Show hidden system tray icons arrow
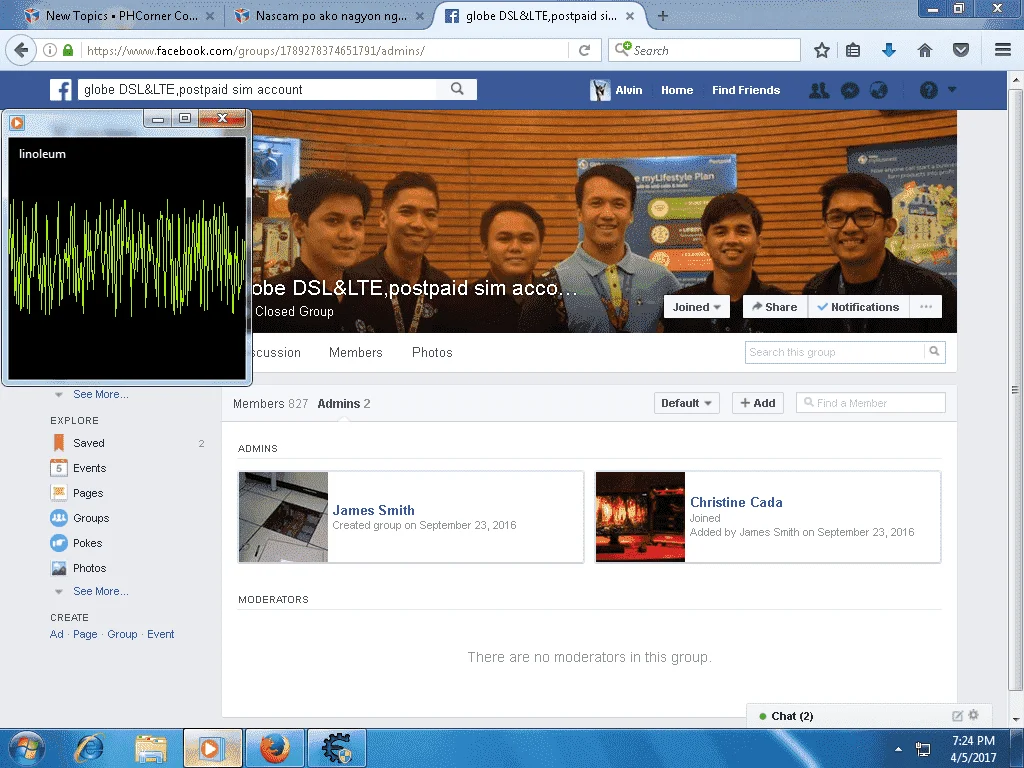The image size is (1024, 768). tap(899, 748)
